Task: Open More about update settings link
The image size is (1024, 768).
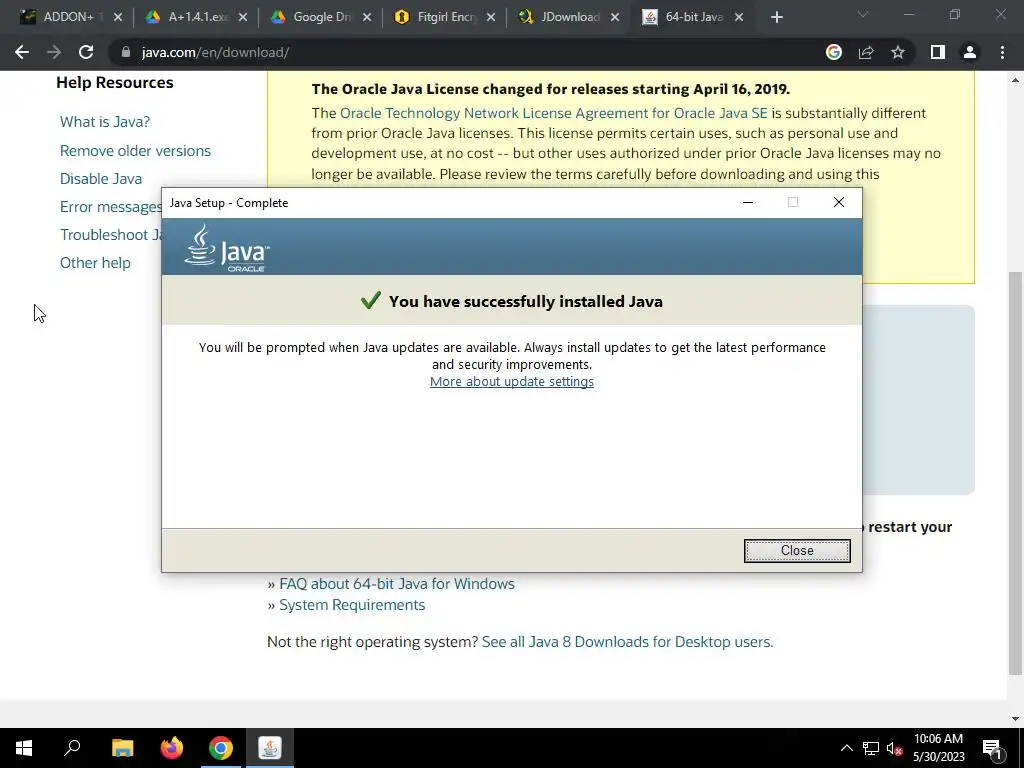Action: click(x=511, y=381)
